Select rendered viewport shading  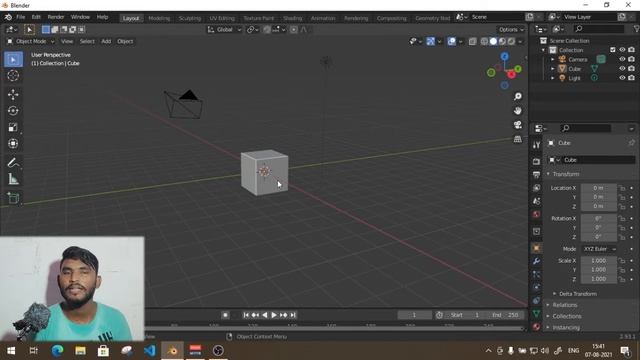(x=511, y=41)
